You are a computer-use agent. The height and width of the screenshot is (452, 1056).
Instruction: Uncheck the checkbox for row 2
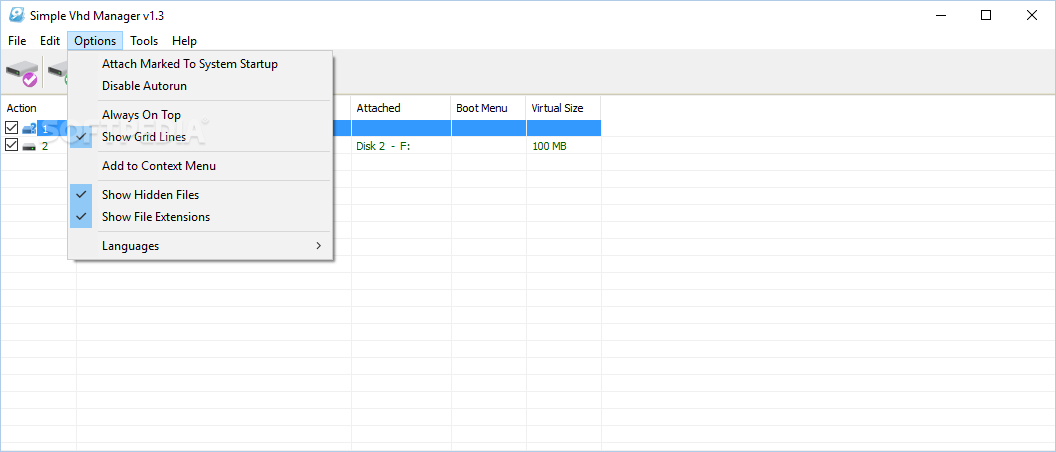click(11, 146)
